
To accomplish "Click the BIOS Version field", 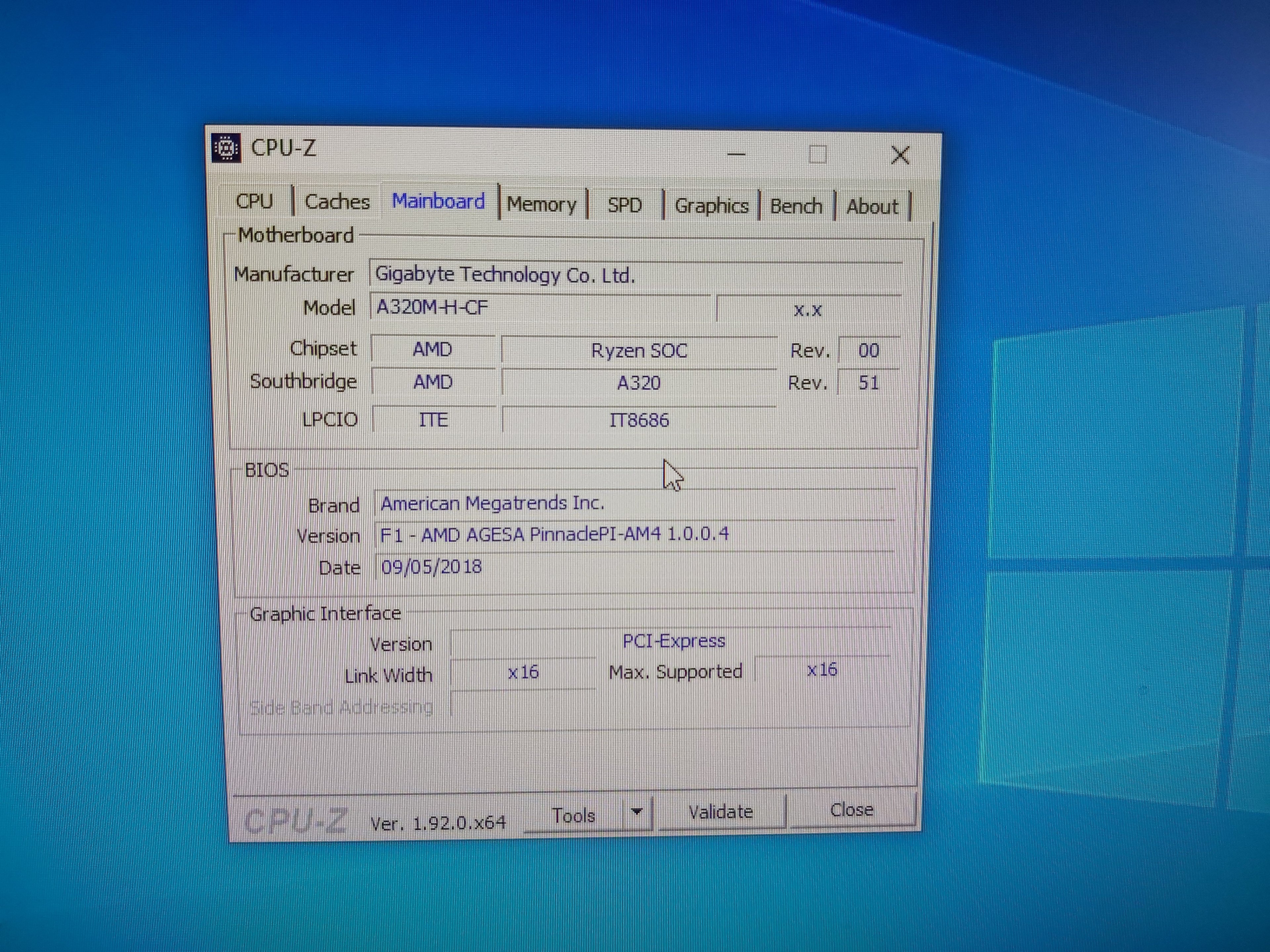I will 634,535.
